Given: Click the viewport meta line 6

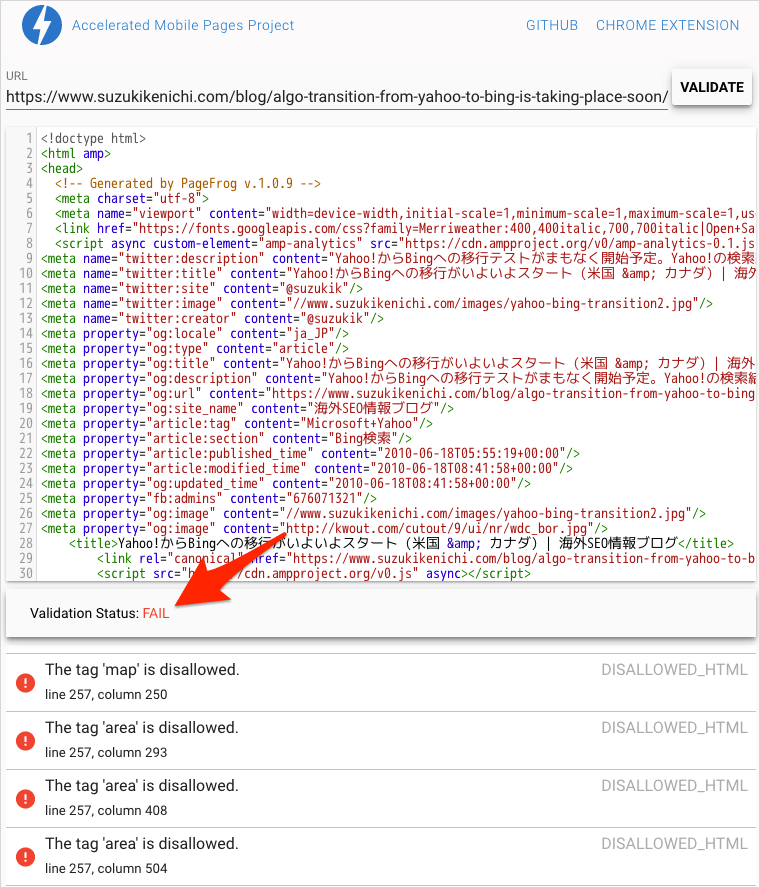Looking at the screenshot, I should pyautogui.click(x=404, y=214).
